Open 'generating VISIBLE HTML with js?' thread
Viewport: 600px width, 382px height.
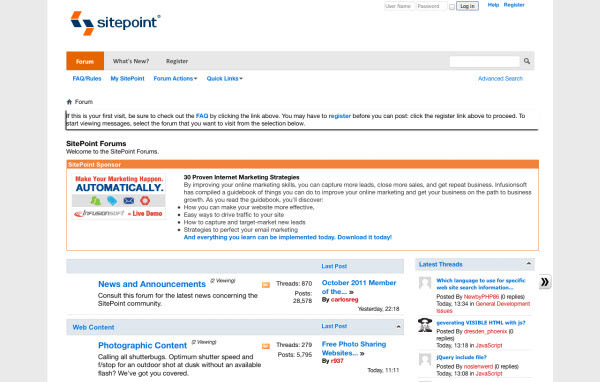pyautogui.click(x=481, y=323)
